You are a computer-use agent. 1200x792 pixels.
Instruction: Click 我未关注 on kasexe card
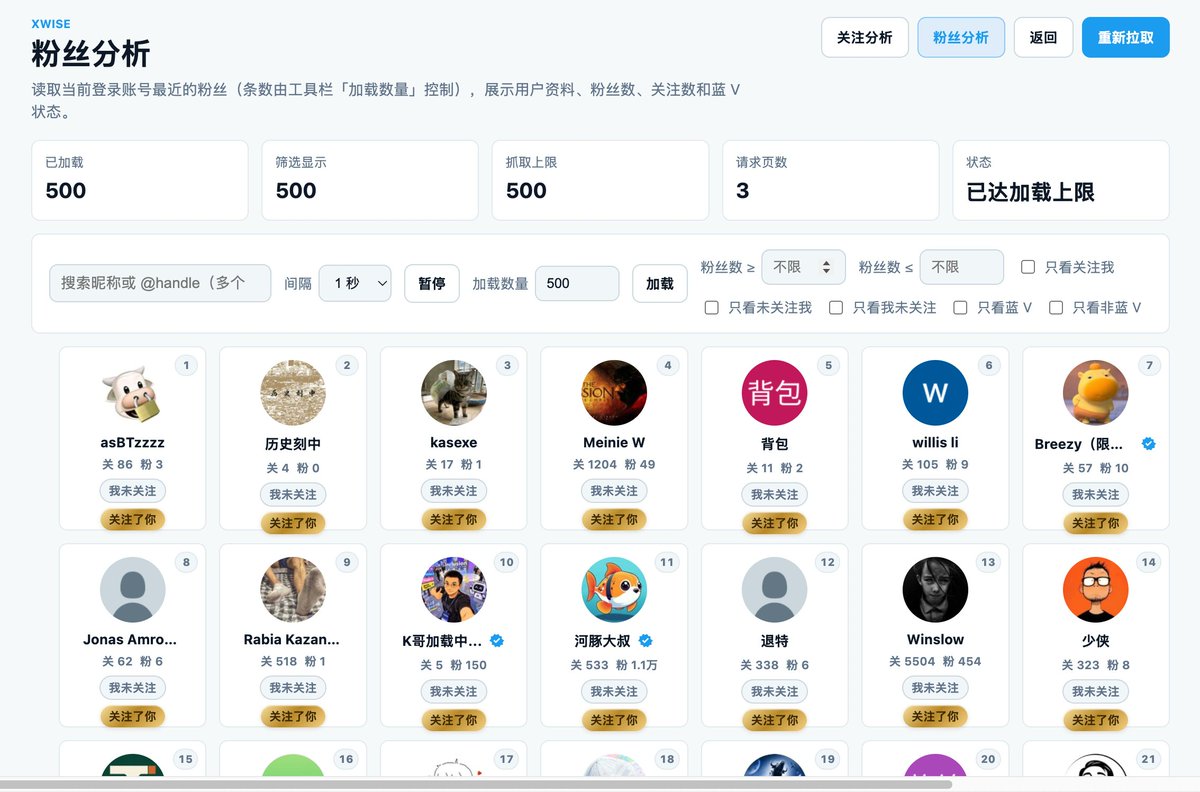tap(453, 491)
